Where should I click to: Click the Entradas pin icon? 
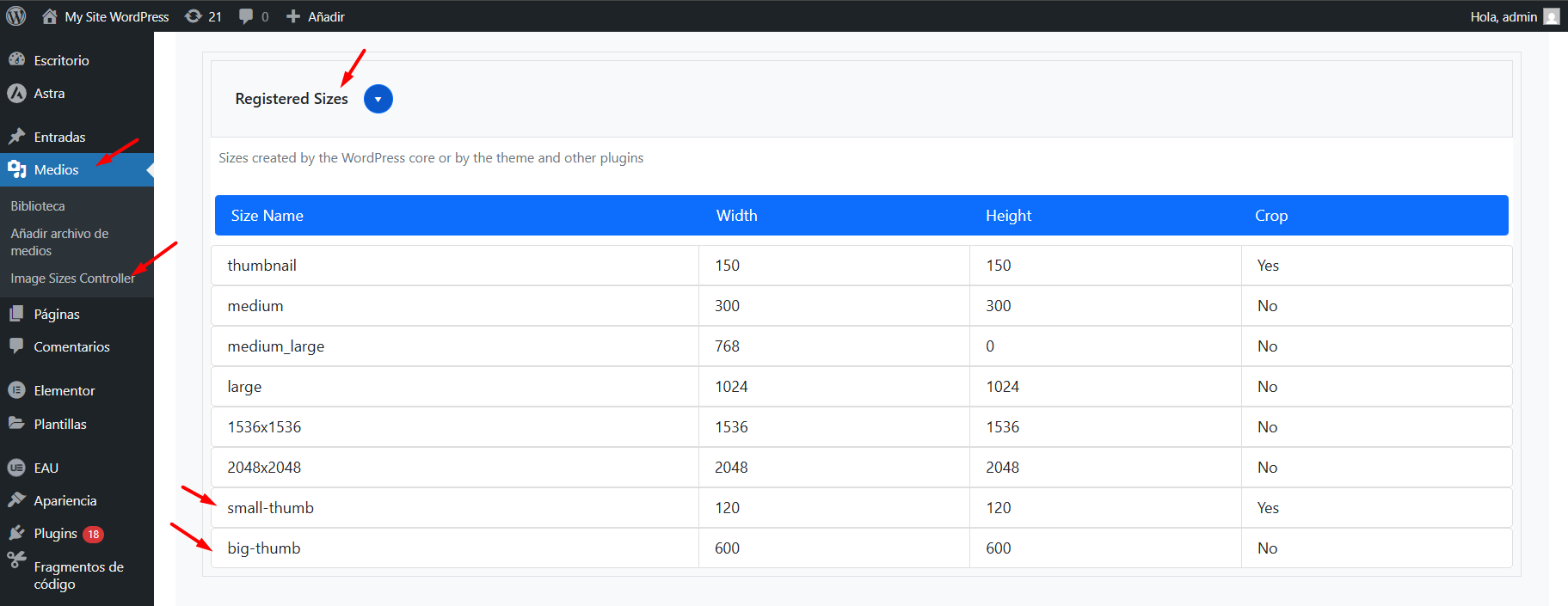click(16, 136)
